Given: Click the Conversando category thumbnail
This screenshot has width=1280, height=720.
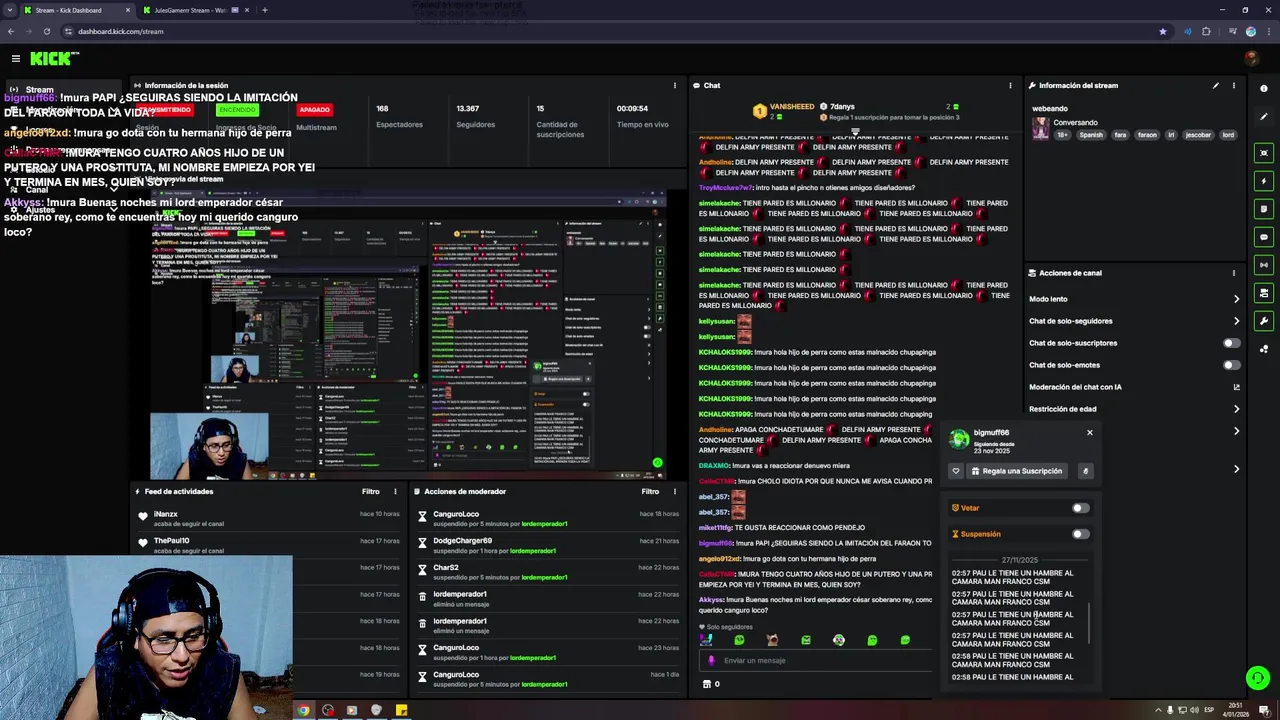Looking at the screenshot, I should [1041, 128].
